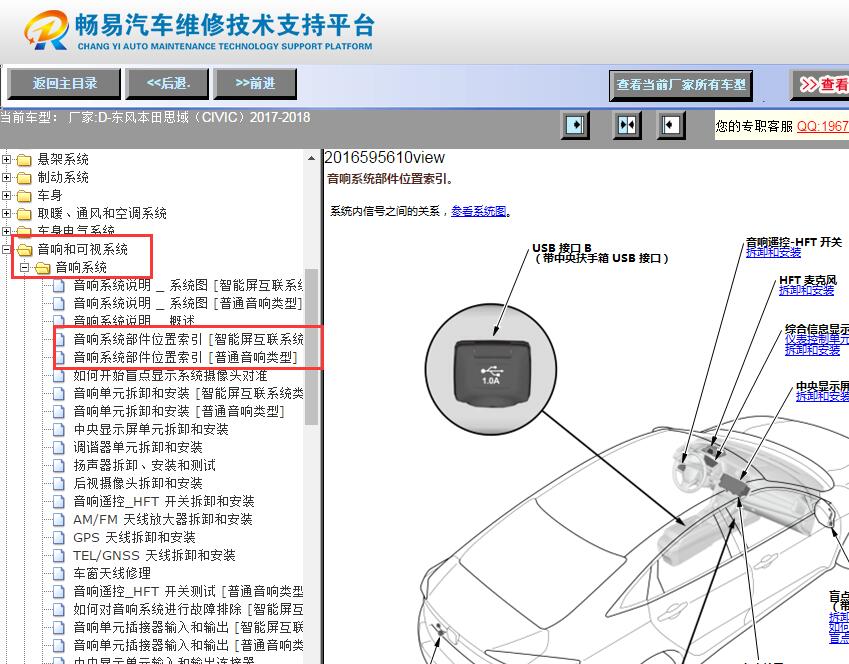Select the 悬架系统 folder label
The image size is (849, 664).
tap(63, 160)
